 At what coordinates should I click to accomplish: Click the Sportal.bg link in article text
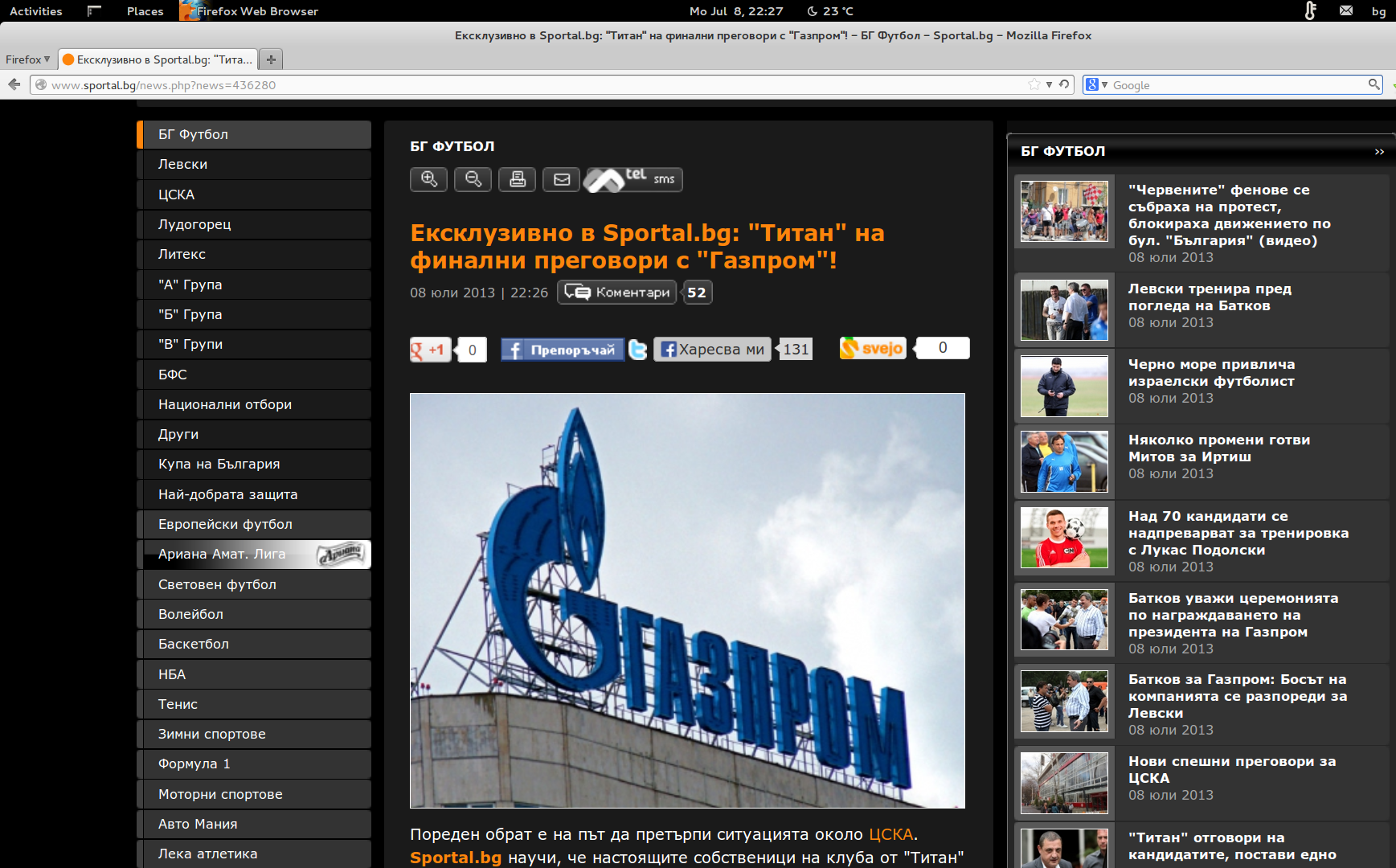pos(456,858)
